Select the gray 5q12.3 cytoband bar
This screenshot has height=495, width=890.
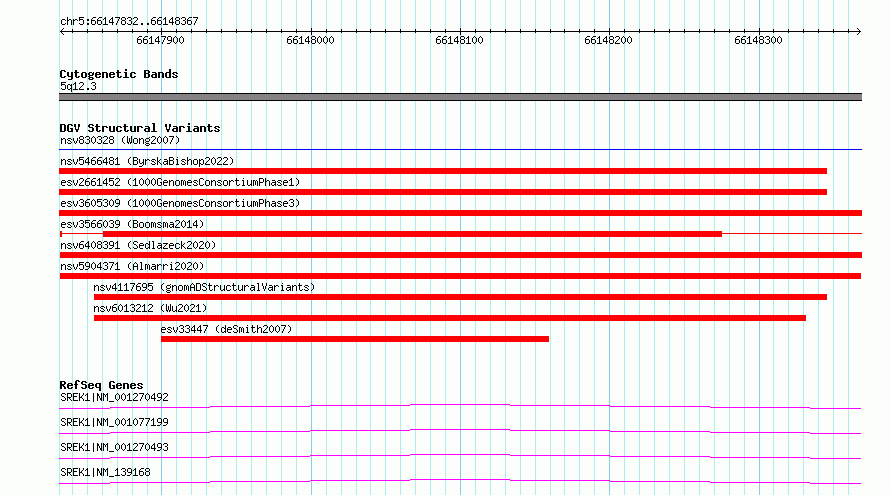[460, 97]
